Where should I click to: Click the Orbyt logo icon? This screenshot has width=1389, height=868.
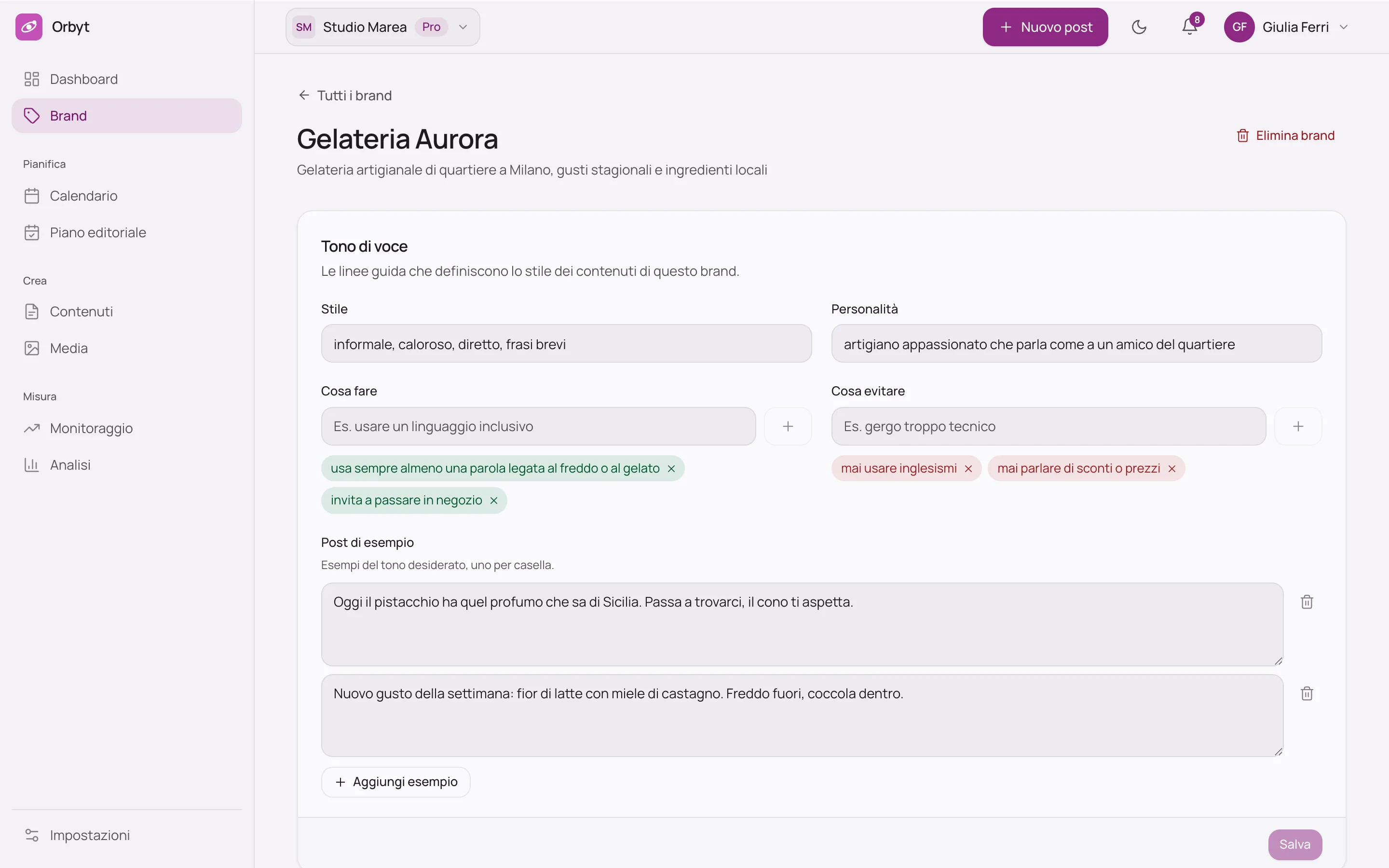pos(29,27)
